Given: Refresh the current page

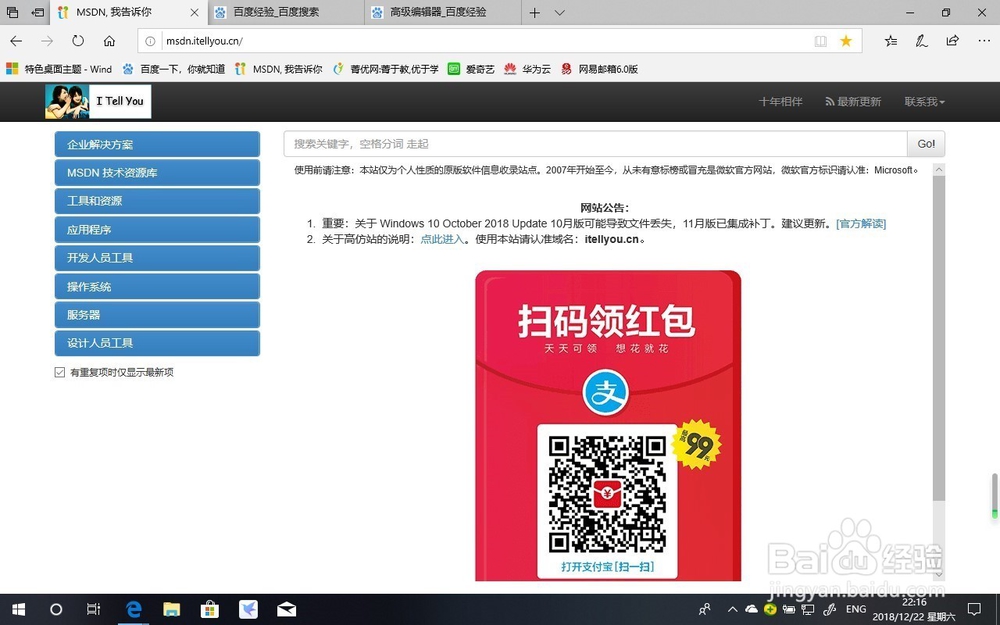Looking at the screenshot, I should [78, 41].
